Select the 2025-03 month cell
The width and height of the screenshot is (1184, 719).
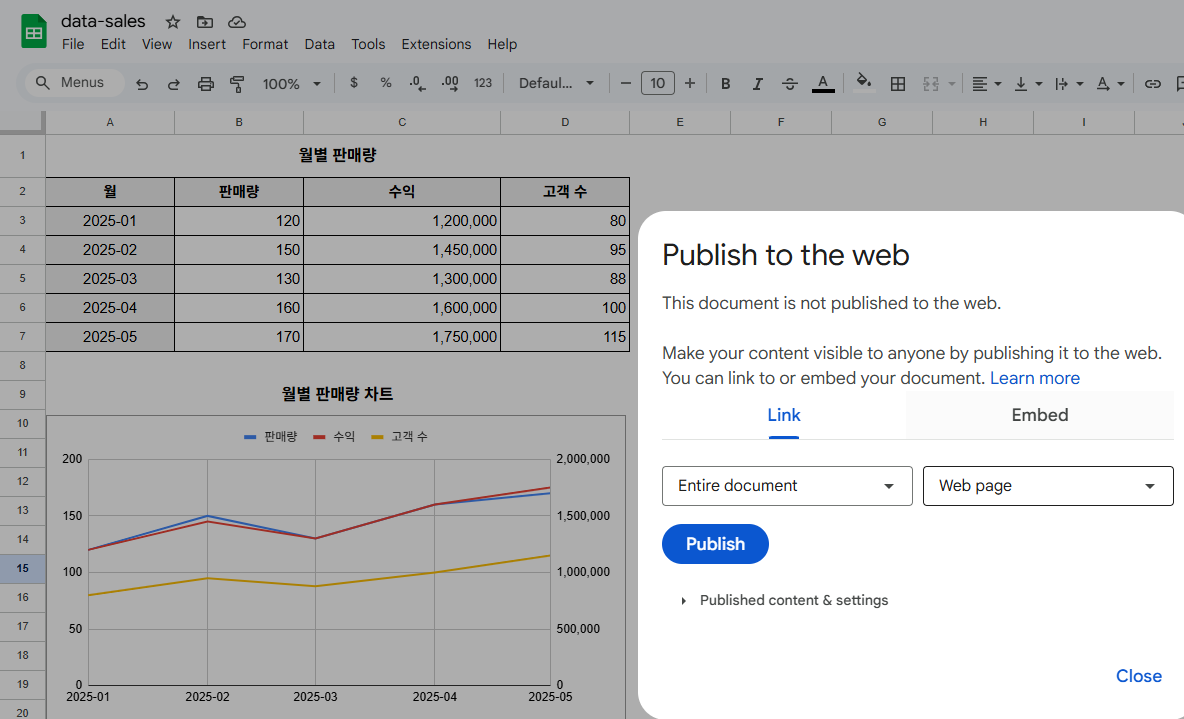tap(110, 279)
